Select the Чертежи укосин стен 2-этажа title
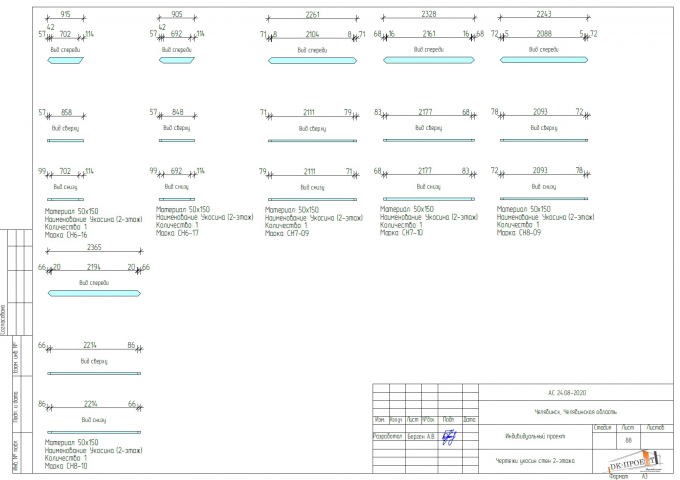The height and width of the screenshot is (480, 680). 535,460
